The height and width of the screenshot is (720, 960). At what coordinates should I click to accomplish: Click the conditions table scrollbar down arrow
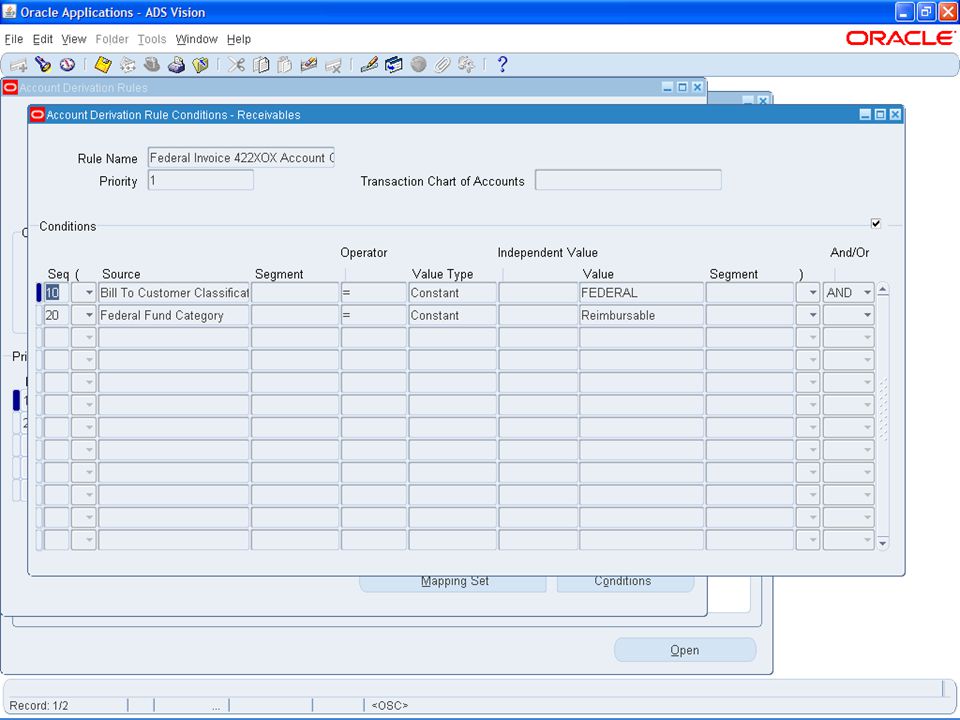[883, 542]
